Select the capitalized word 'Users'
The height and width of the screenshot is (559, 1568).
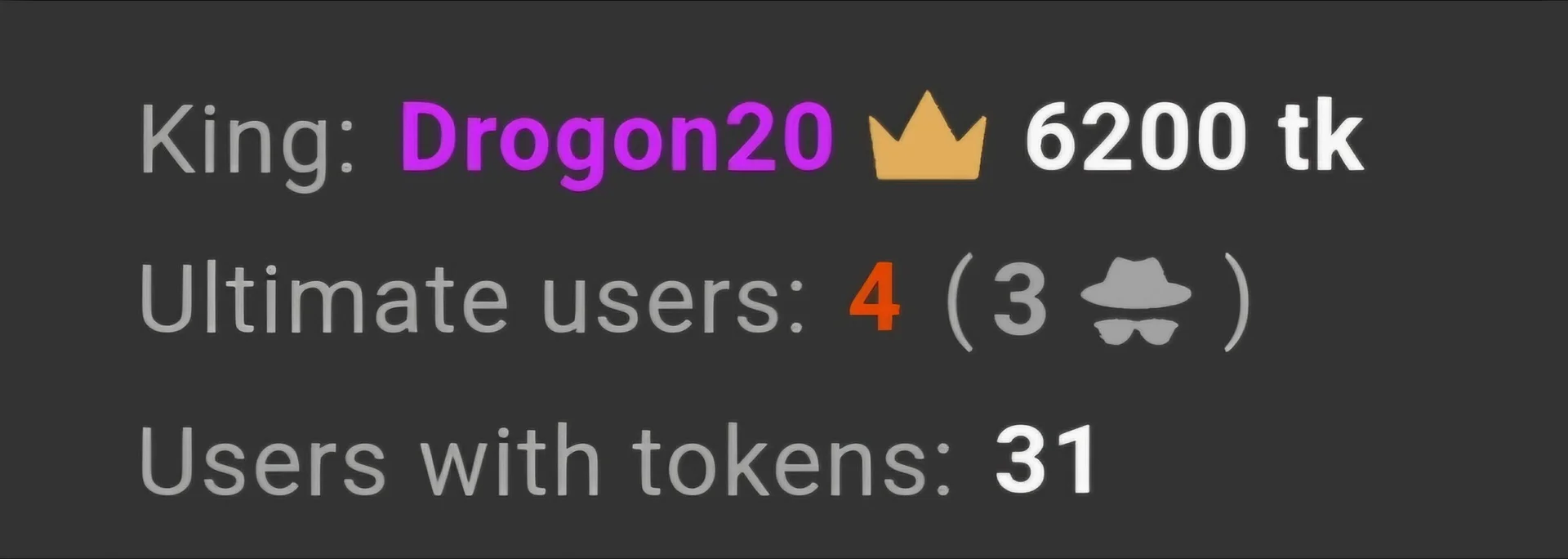point(262,459)
